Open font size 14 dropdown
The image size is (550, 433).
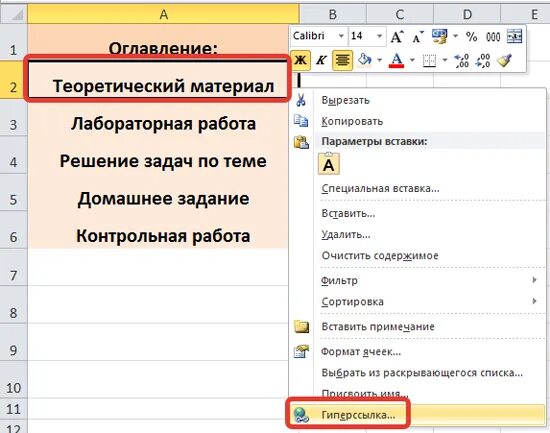pyautogui.click(x=379, y=36)
